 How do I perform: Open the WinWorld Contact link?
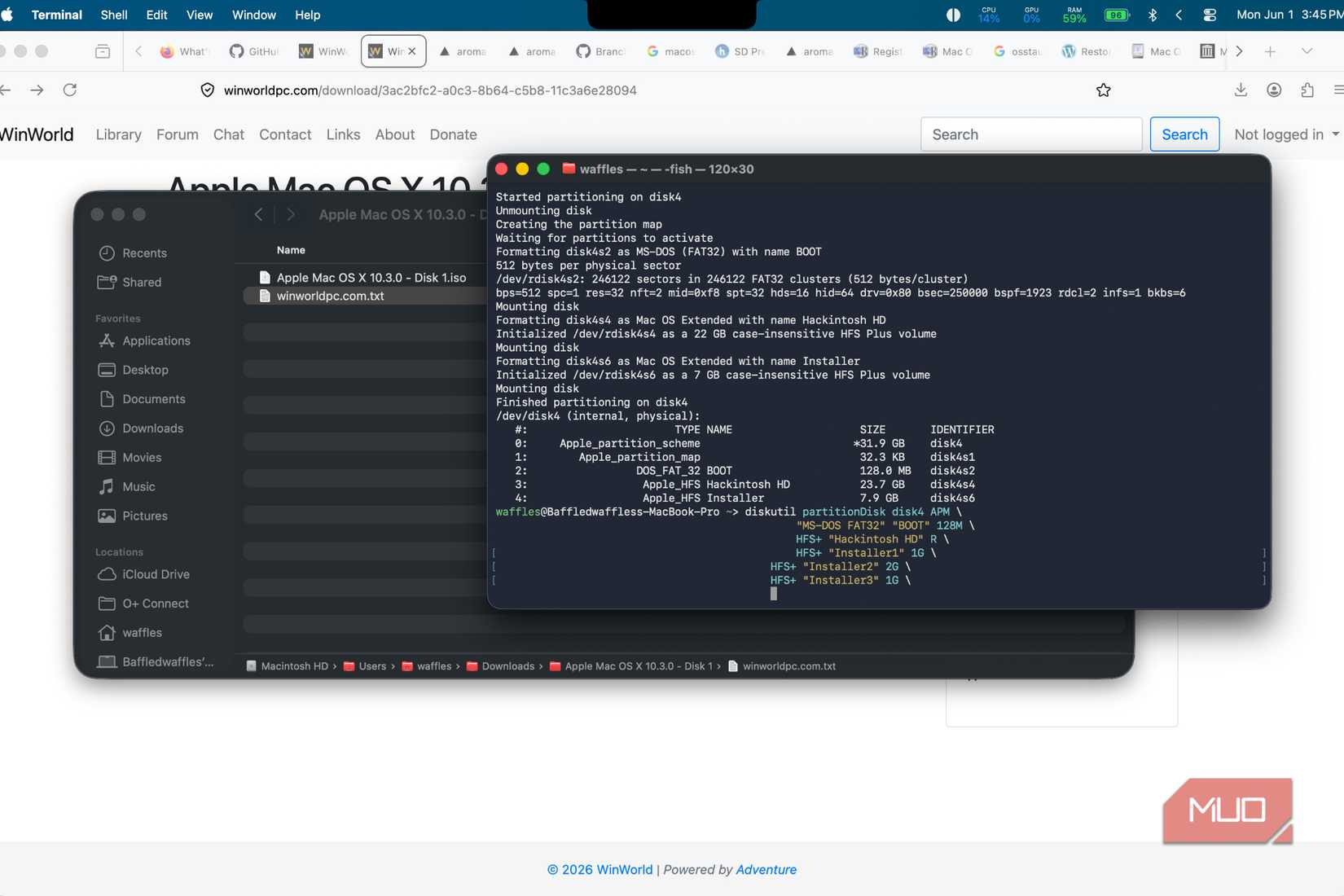(x=285, y=134)
